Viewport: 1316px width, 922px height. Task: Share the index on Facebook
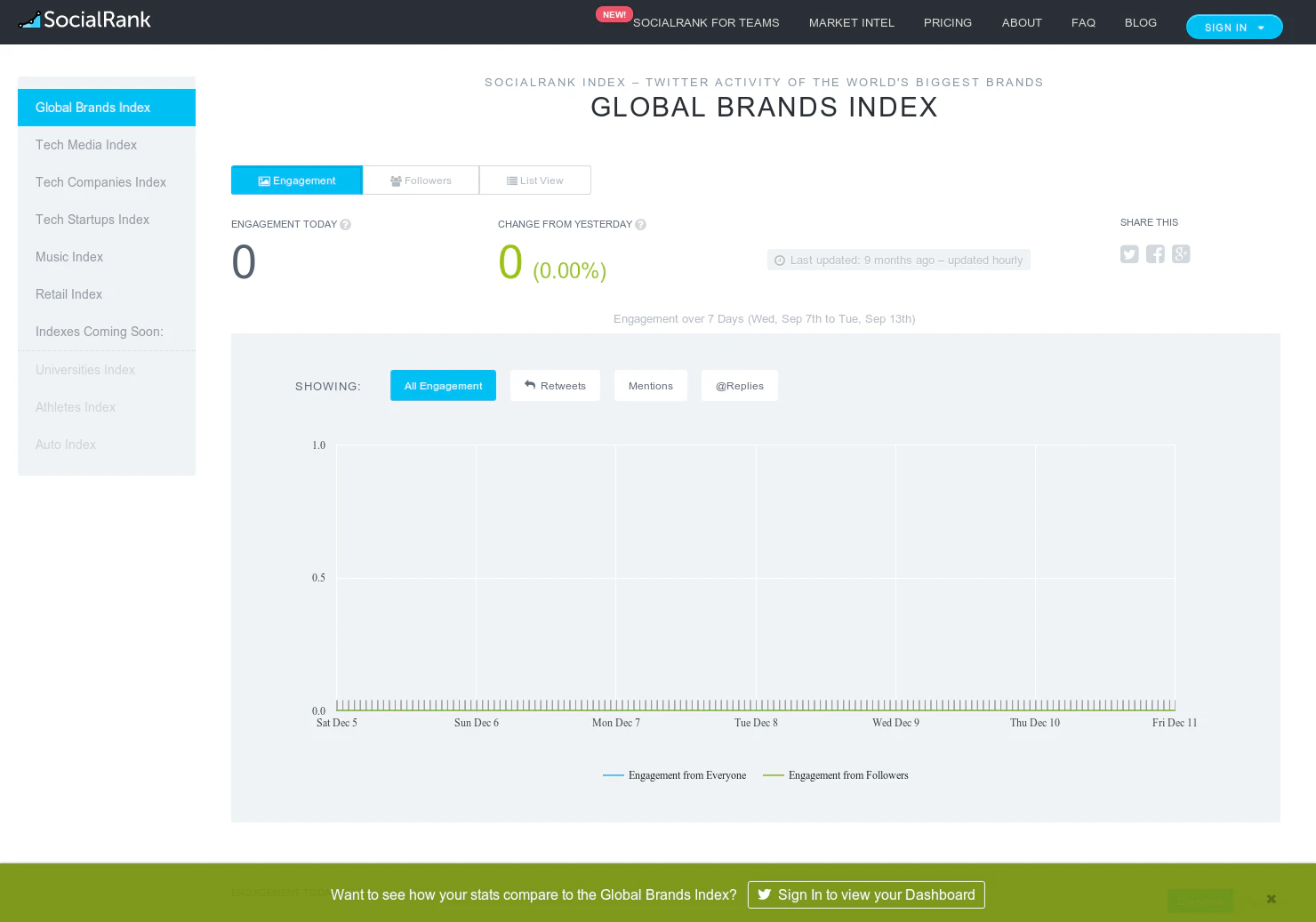coord(1154,254)
